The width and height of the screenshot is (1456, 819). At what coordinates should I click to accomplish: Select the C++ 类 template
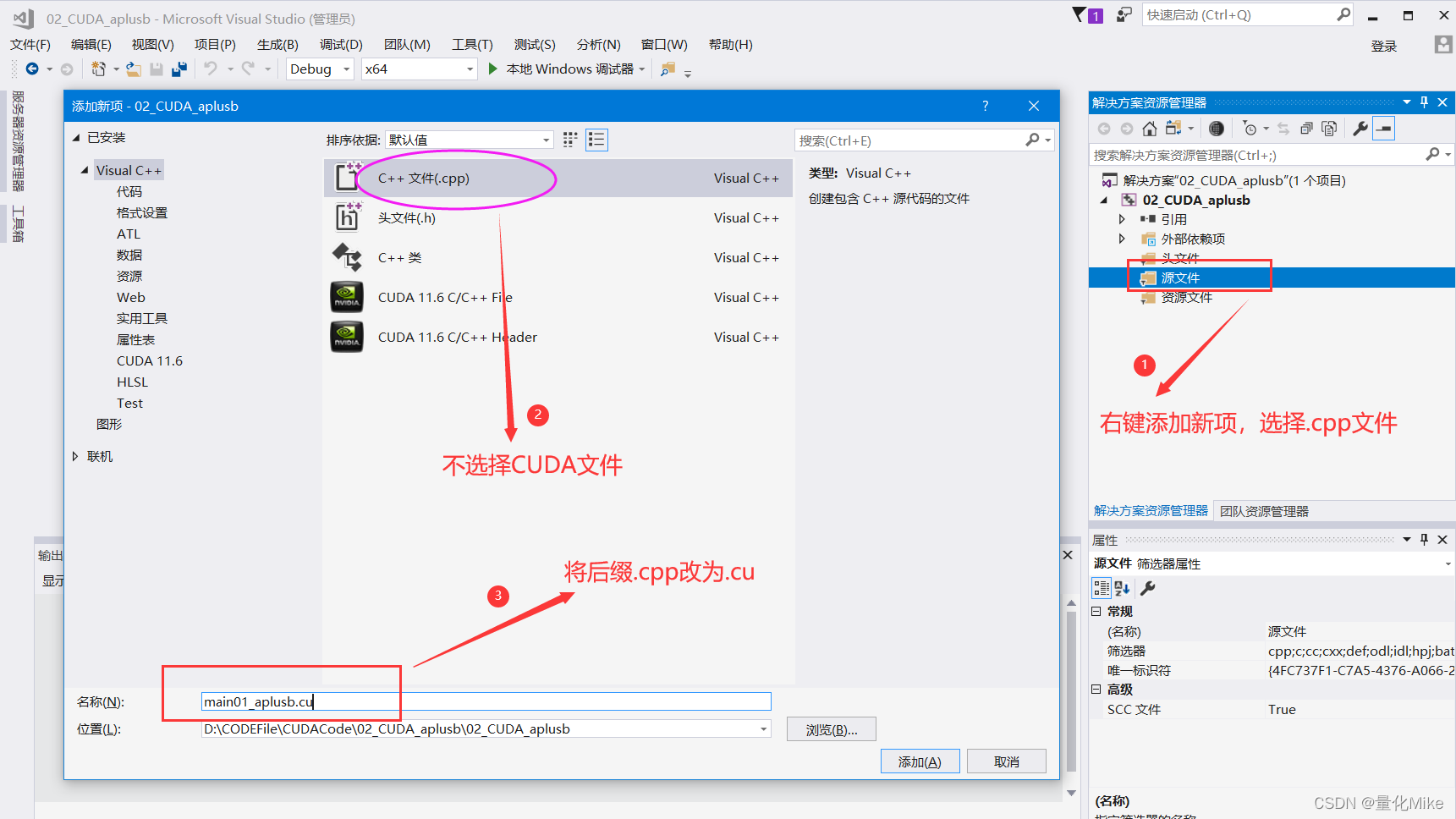coord(398,257)
